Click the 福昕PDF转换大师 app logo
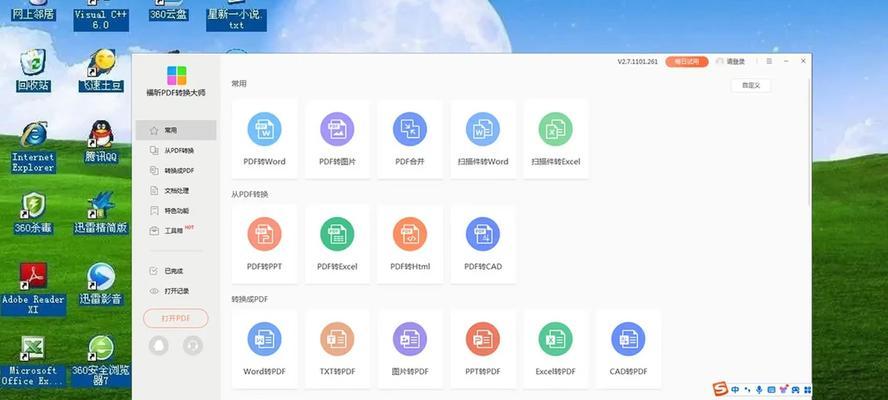 click(176, 75)
